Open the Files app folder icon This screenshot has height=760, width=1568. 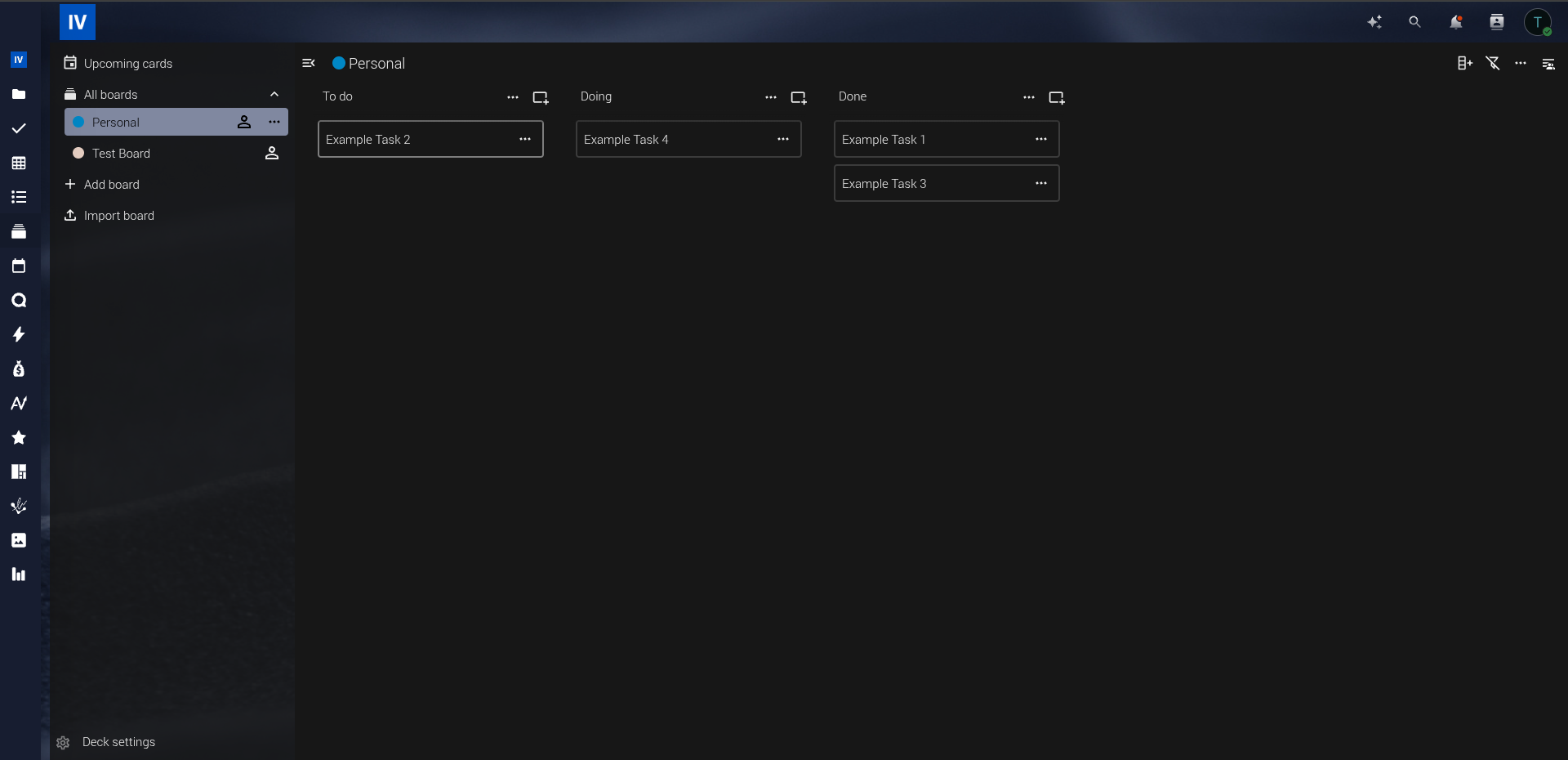point(19,94)
